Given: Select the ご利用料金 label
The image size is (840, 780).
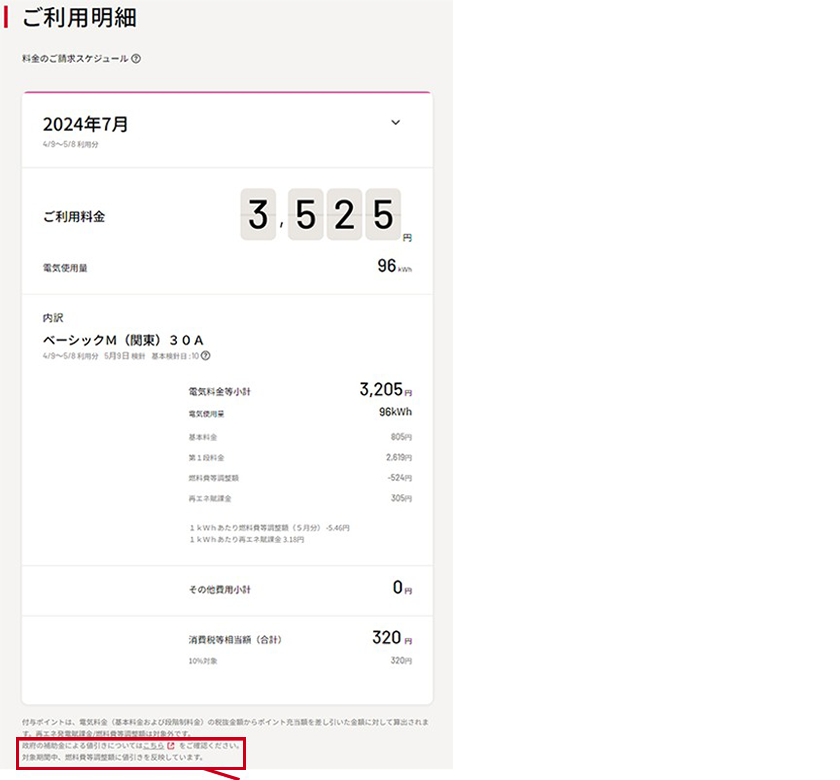Looking at the screenshot, I should point(74,216).
